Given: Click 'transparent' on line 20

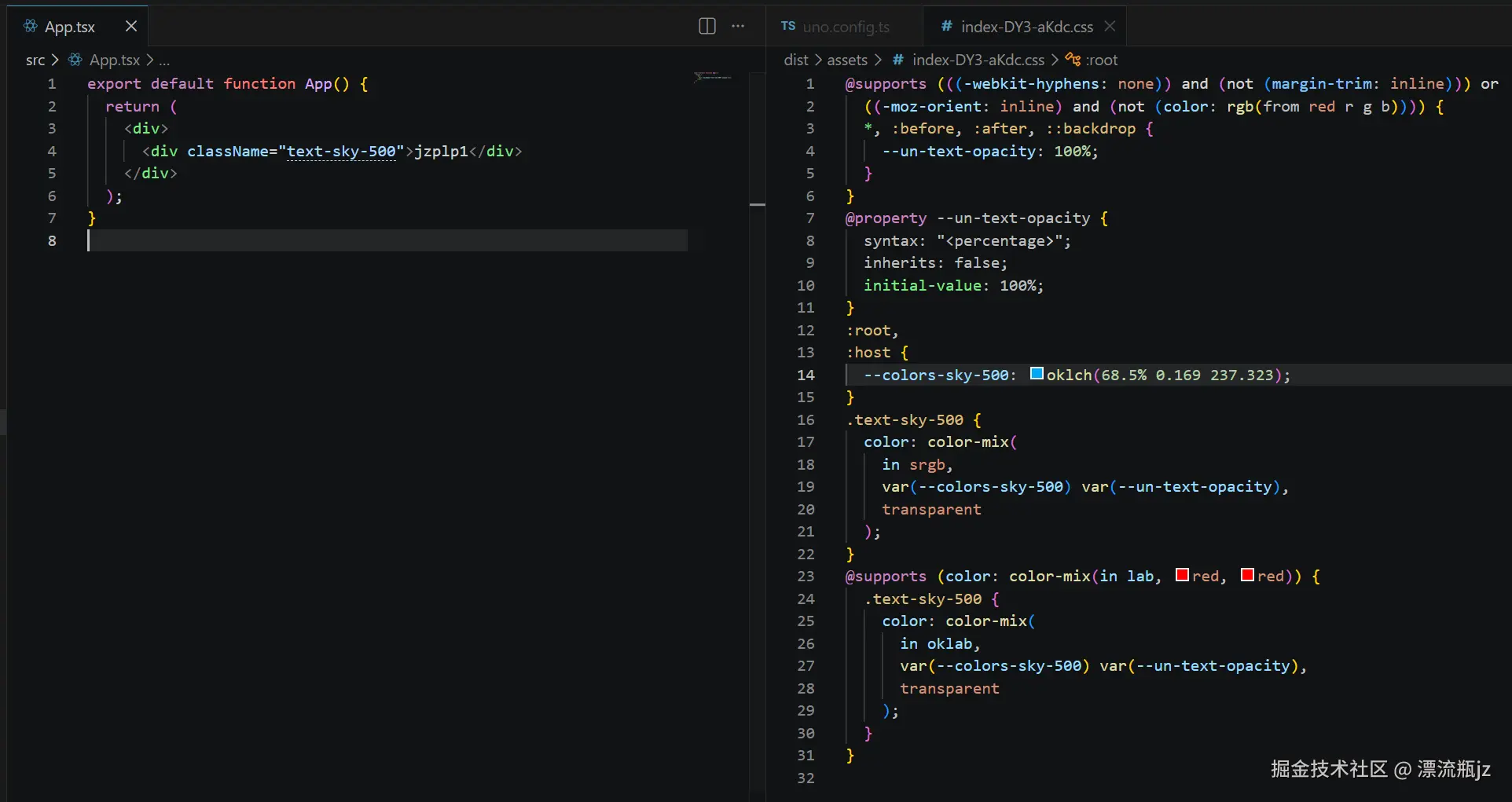Looking at the screenshot, I should [x=931, y=509].
